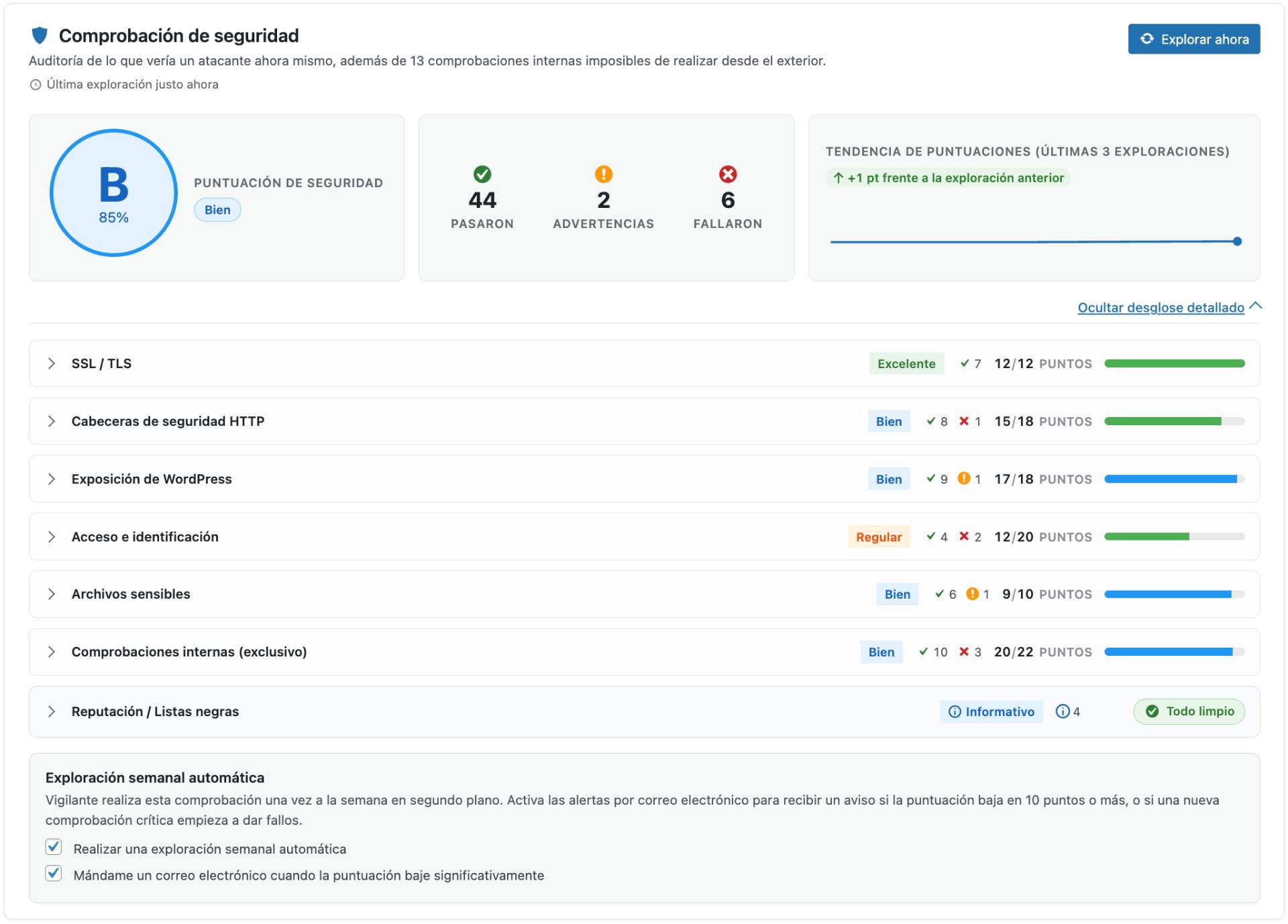Click the Acceso e identificación progress bar

[1175, 536]
